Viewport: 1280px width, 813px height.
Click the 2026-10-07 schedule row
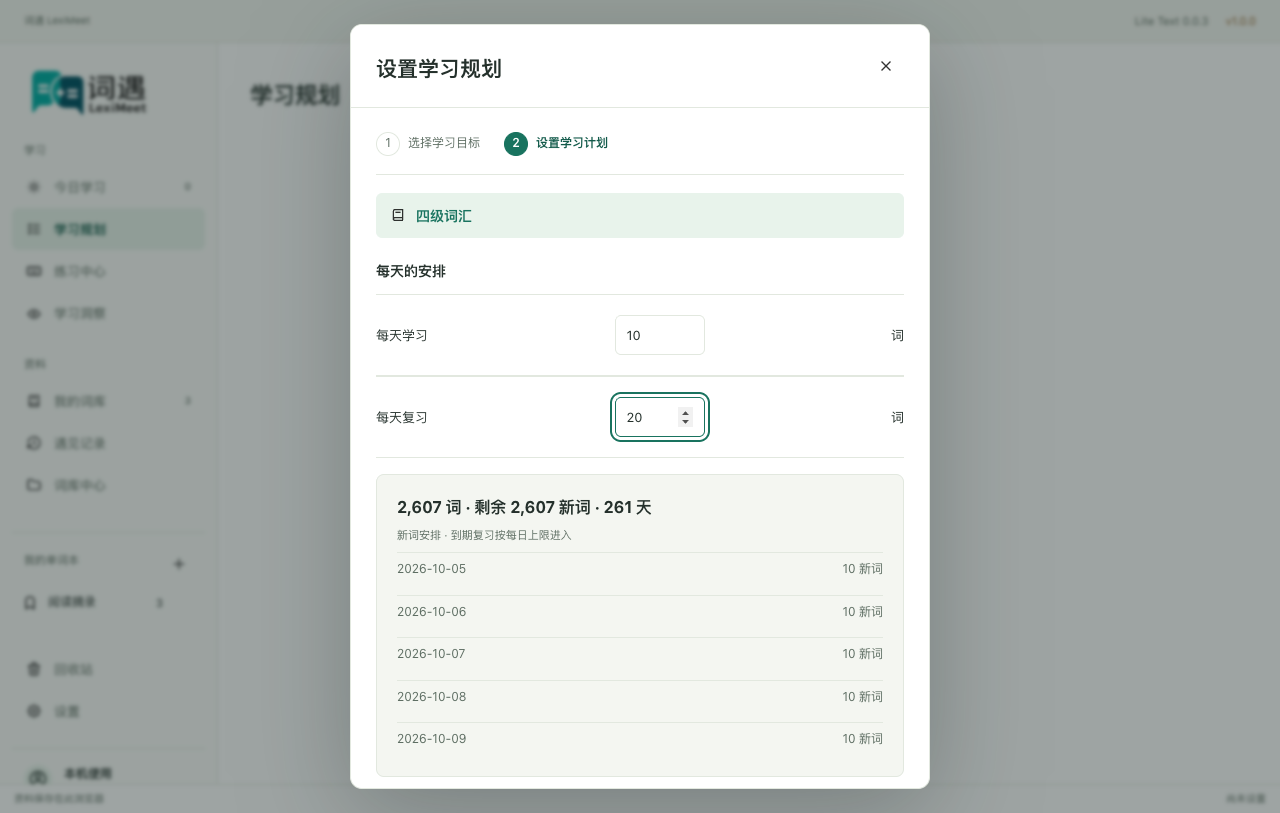(x=640, y=654)
